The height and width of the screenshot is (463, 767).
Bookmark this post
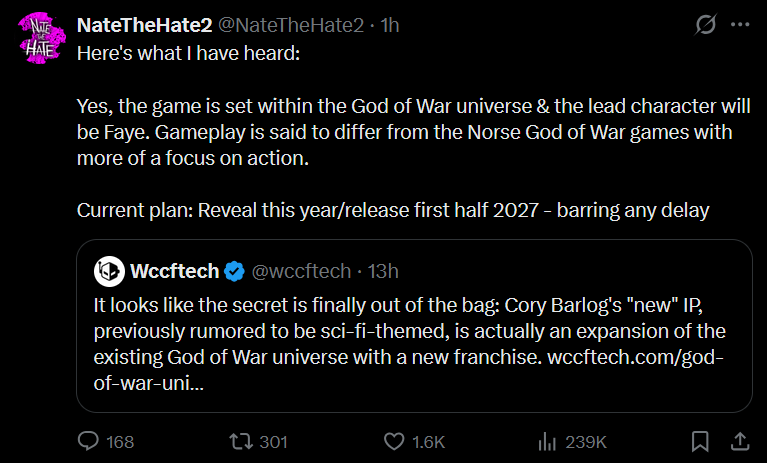pos(700,441)
